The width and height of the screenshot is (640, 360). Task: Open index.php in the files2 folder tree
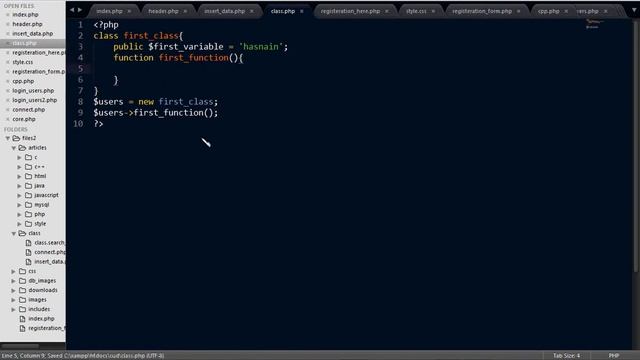click(x=41, y=319)
